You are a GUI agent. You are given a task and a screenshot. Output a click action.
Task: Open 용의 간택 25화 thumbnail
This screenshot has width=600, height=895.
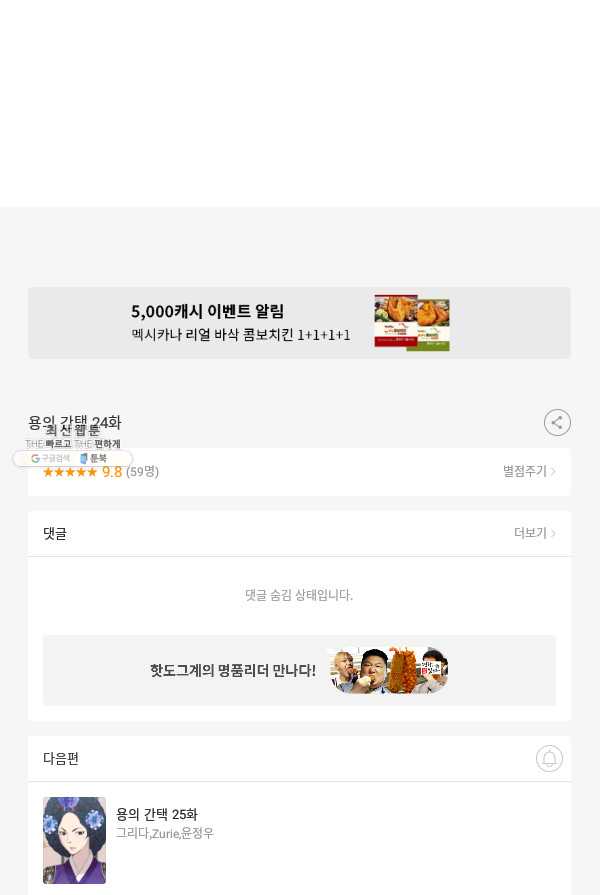click(74, 840)
